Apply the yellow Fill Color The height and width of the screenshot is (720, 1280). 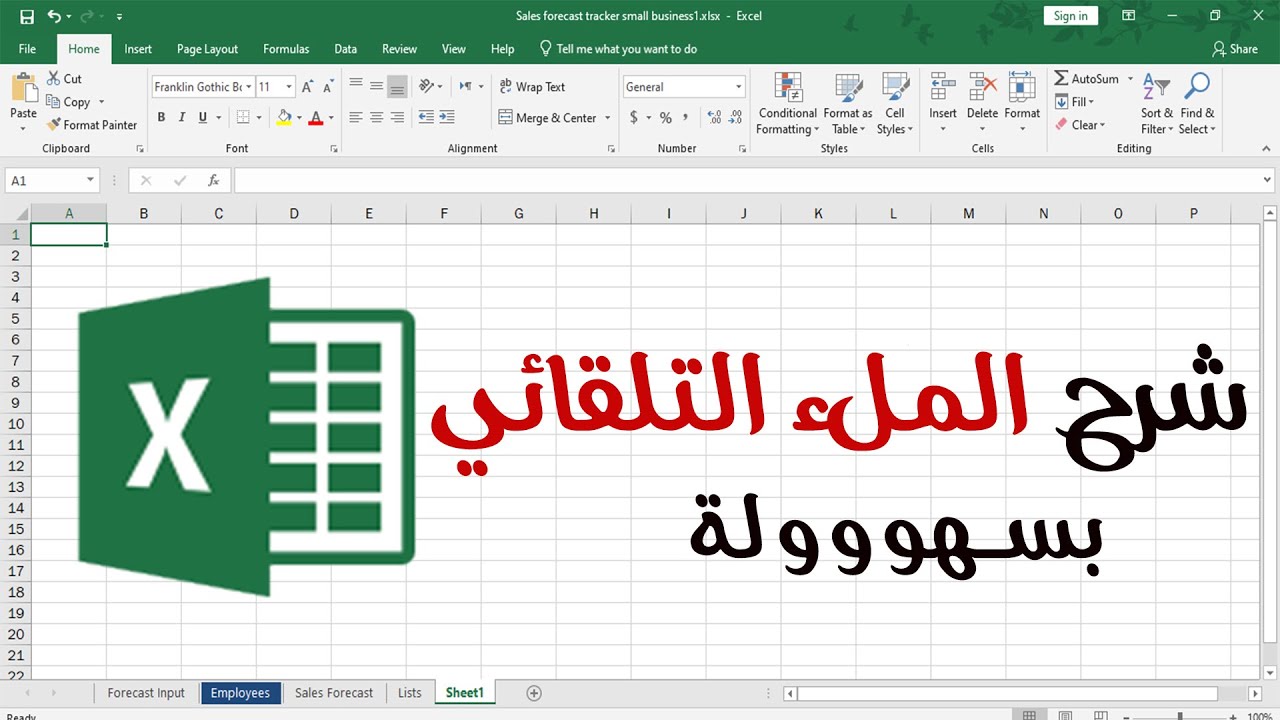click(284, 117)
